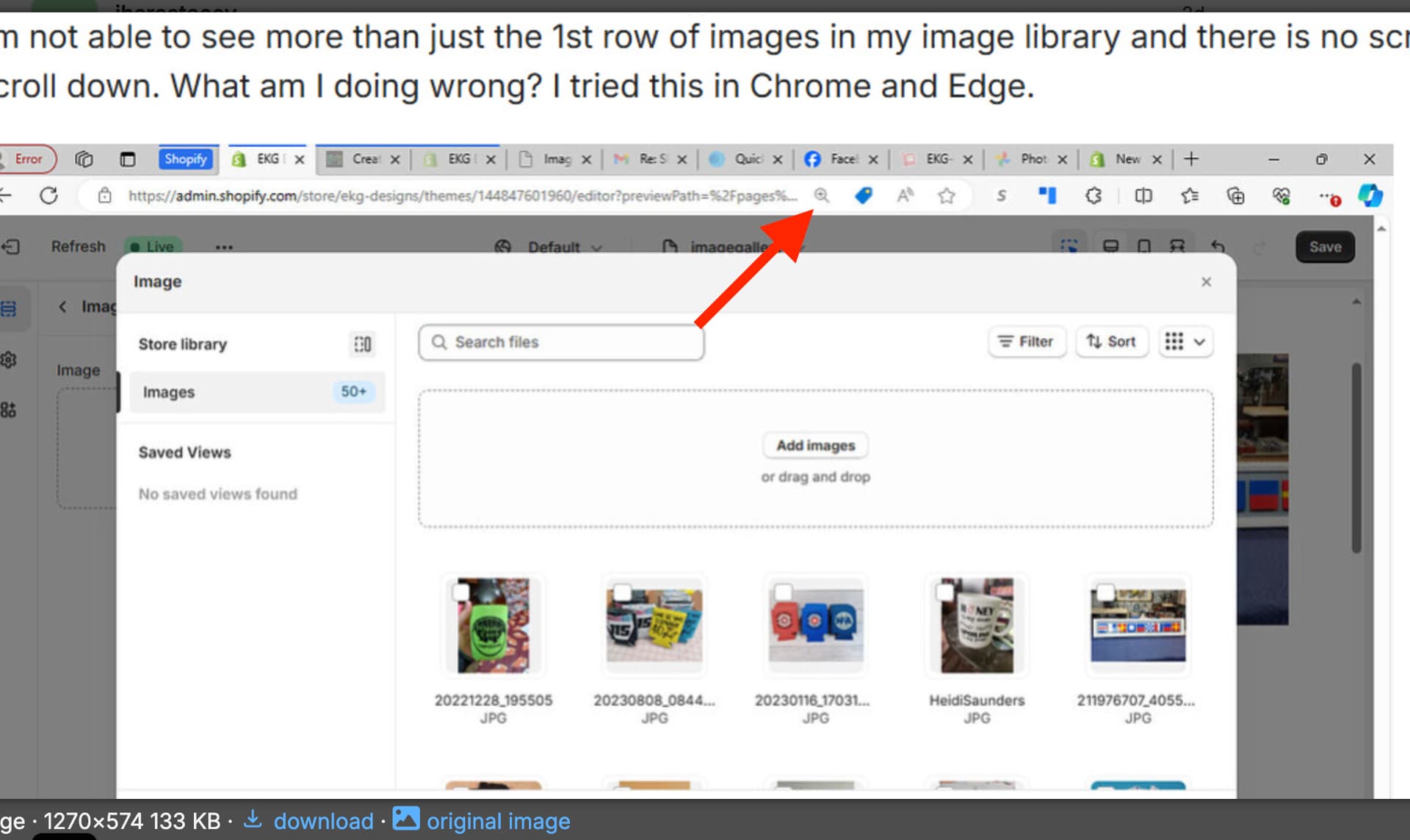Click the image dialog vertical scrollbar
This screenshot has height=840, width=1410.
[x=1356, y=459]
